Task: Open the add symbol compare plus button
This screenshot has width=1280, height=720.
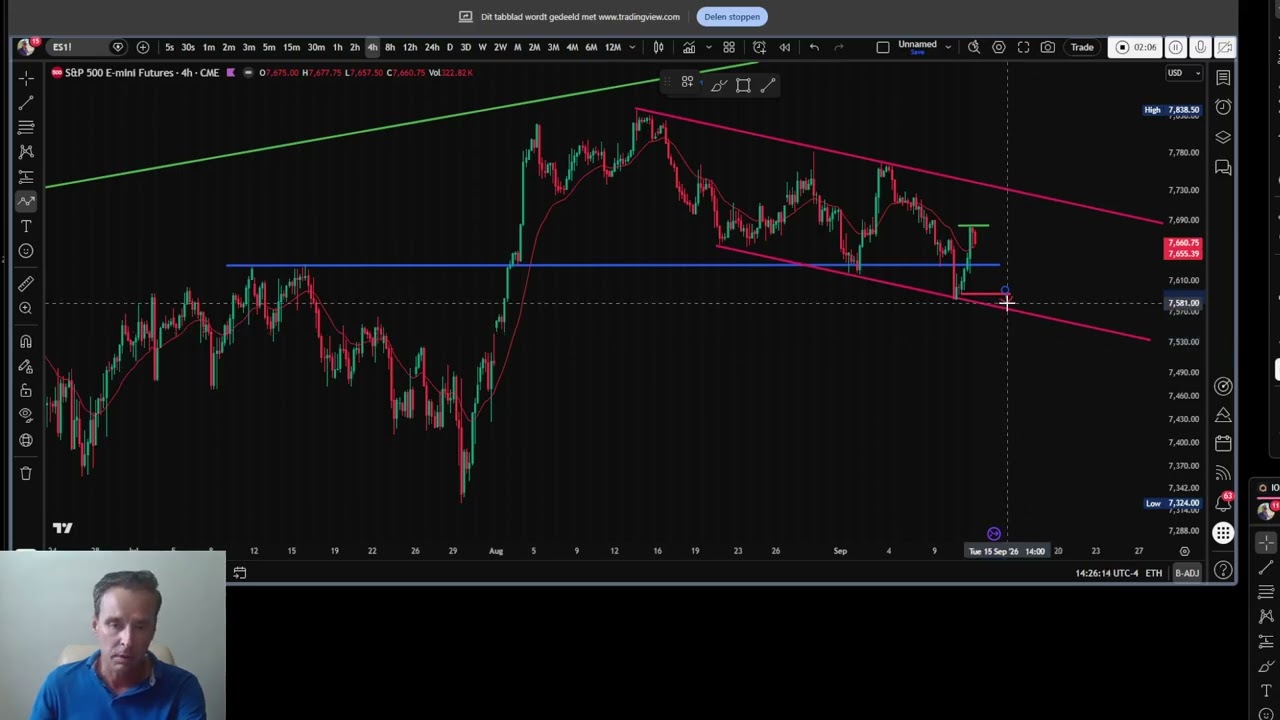Action: (143, 47)
